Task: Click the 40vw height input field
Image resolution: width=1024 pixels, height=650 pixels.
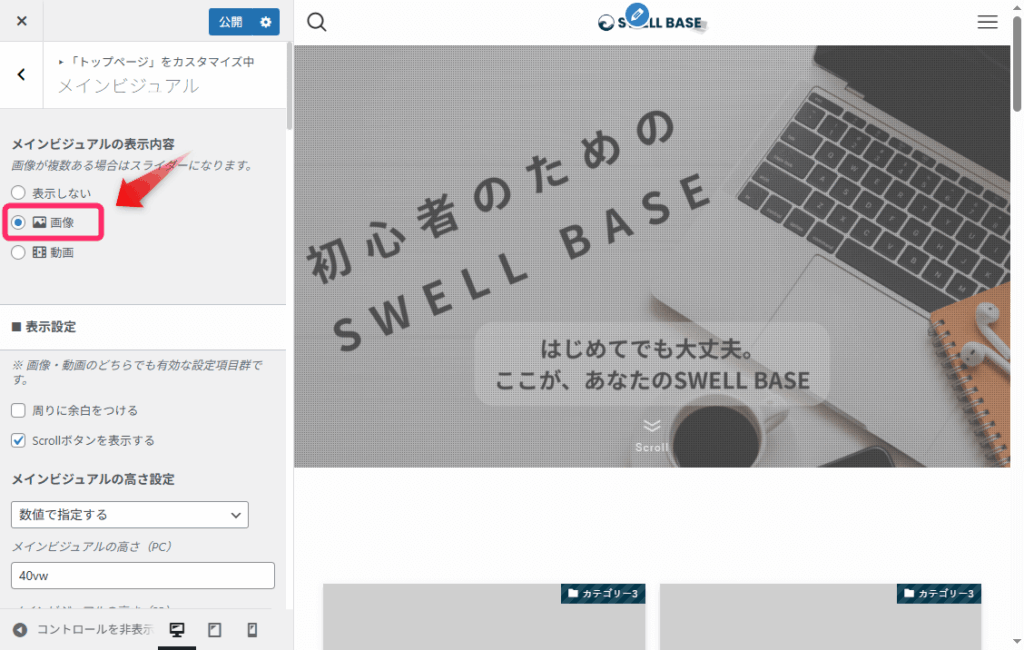Action: pos(143,576)
